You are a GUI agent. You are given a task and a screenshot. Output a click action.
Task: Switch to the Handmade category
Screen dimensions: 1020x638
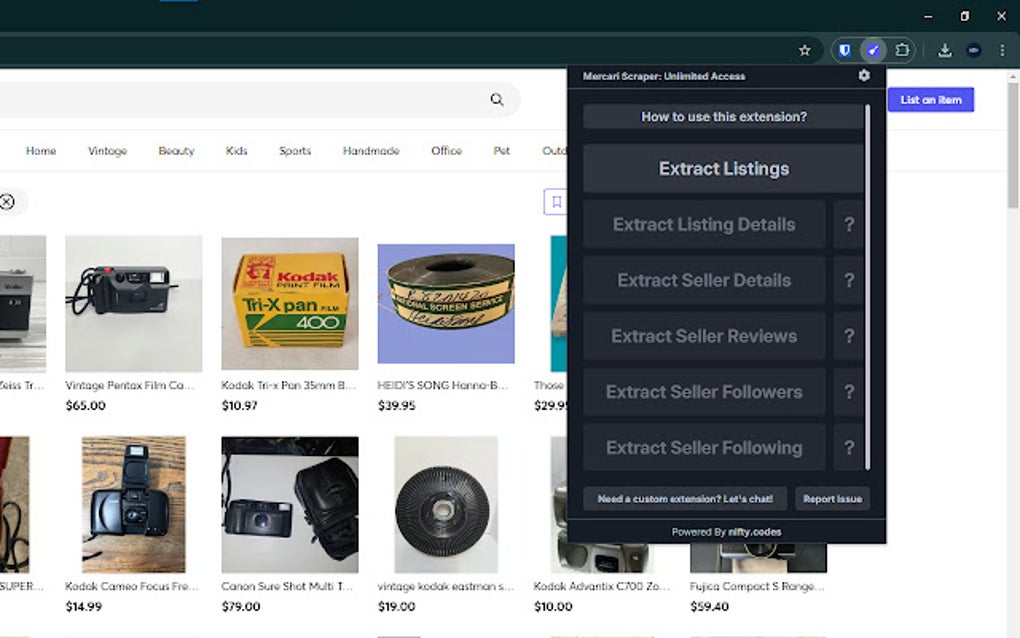(x=371, y=150)
